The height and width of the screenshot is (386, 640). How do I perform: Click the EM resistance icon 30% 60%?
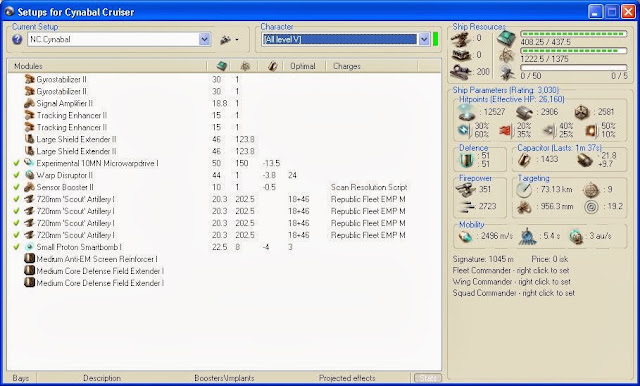click(x=464, y=130)
